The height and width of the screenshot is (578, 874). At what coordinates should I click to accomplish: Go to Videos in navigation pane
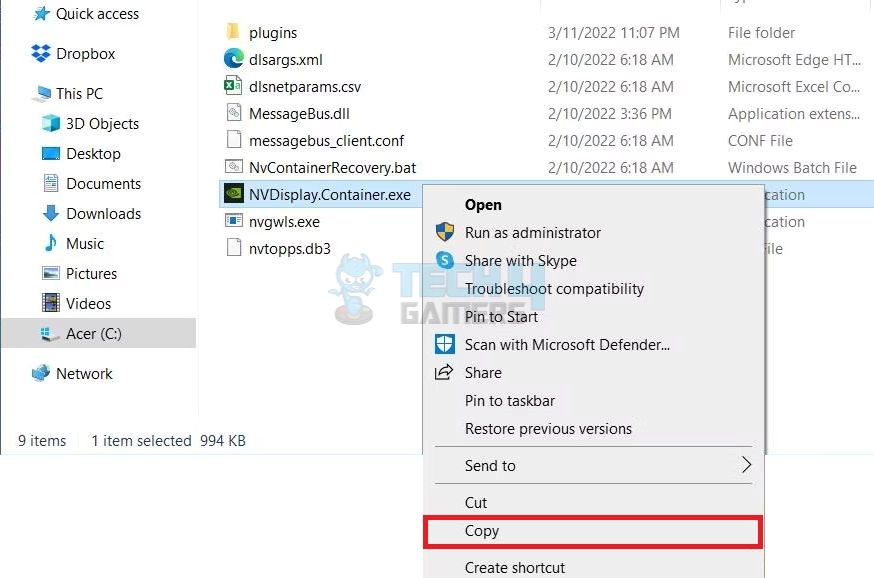[89, 303]
